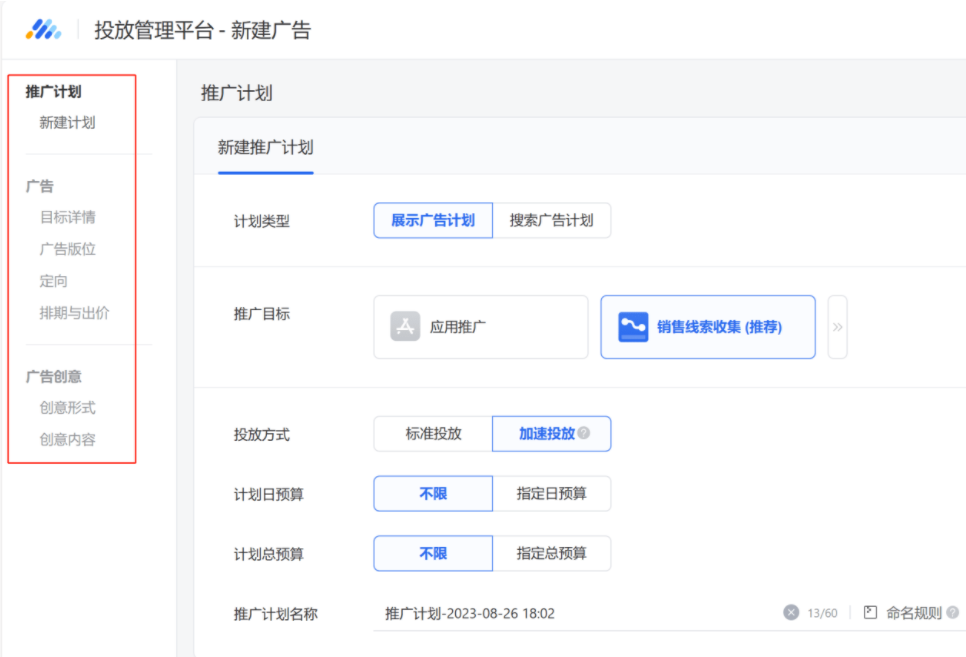The height and width of the screenshot is (657, 966).
Task: Open the 新建推广计划 tab
Action: (266, 148)
